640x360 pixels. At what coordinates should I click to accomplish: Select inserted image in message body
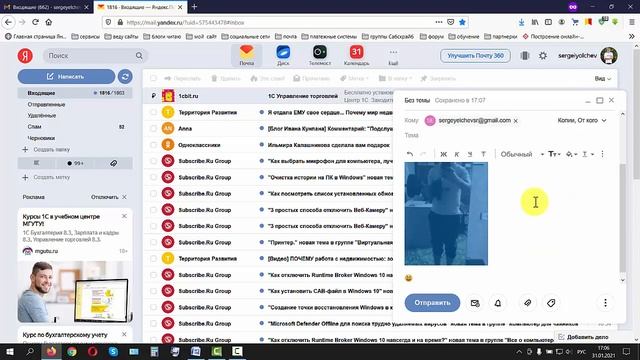click(446, 213)
